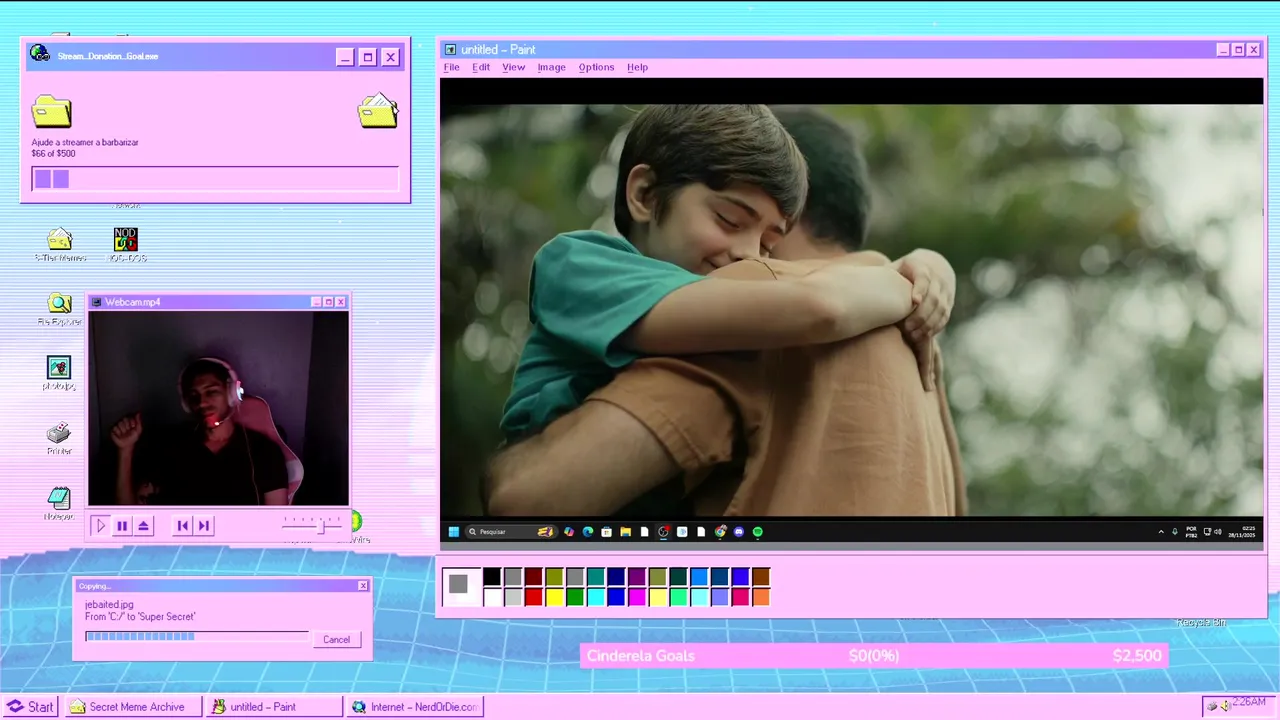Click the Cinderela Goals bar text
Viewport: 1280px width, 720px height.
click(641, 656)
